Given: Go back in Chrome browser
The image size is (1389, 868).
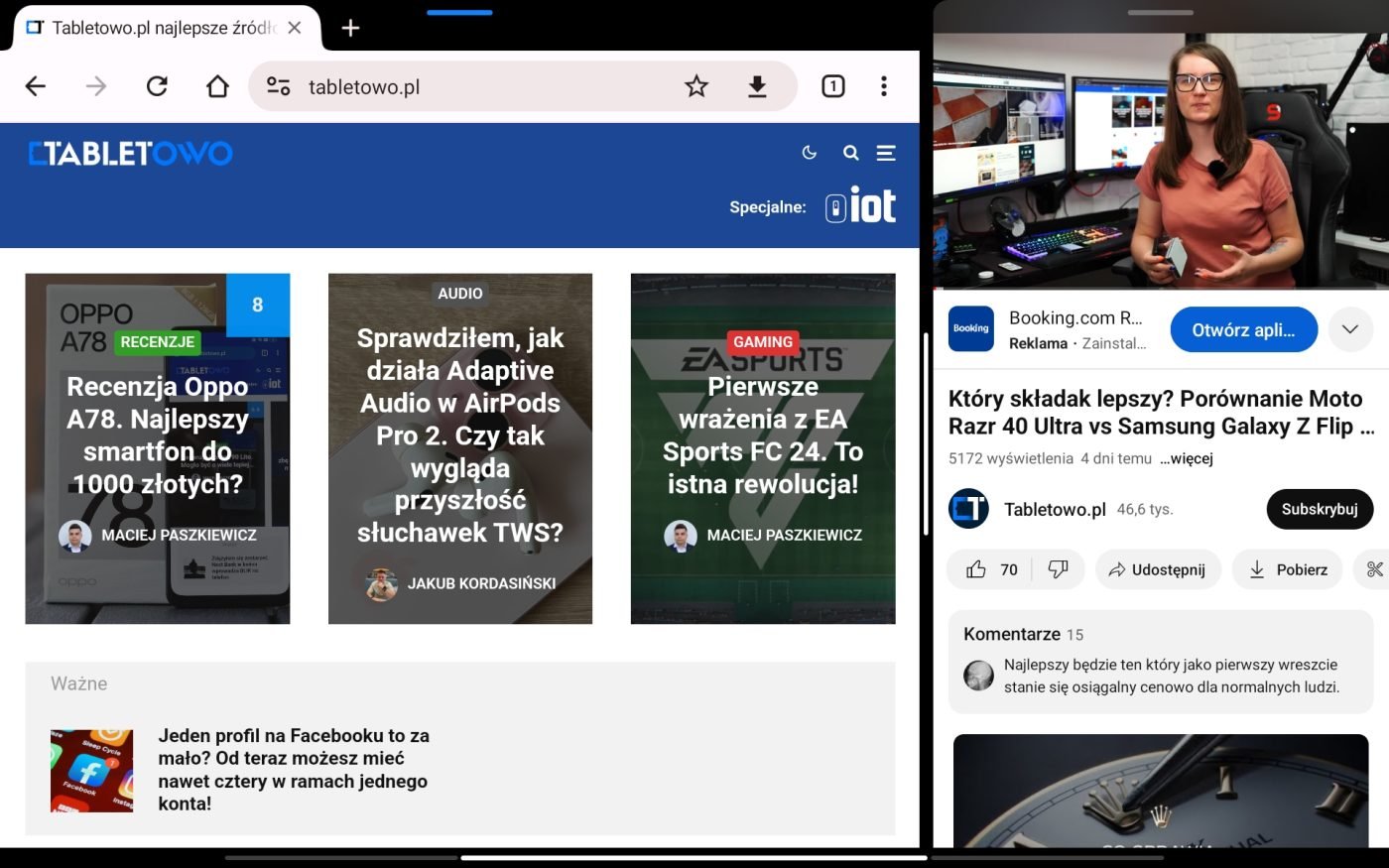Looking at the screenshot, I should coord(36,86).
